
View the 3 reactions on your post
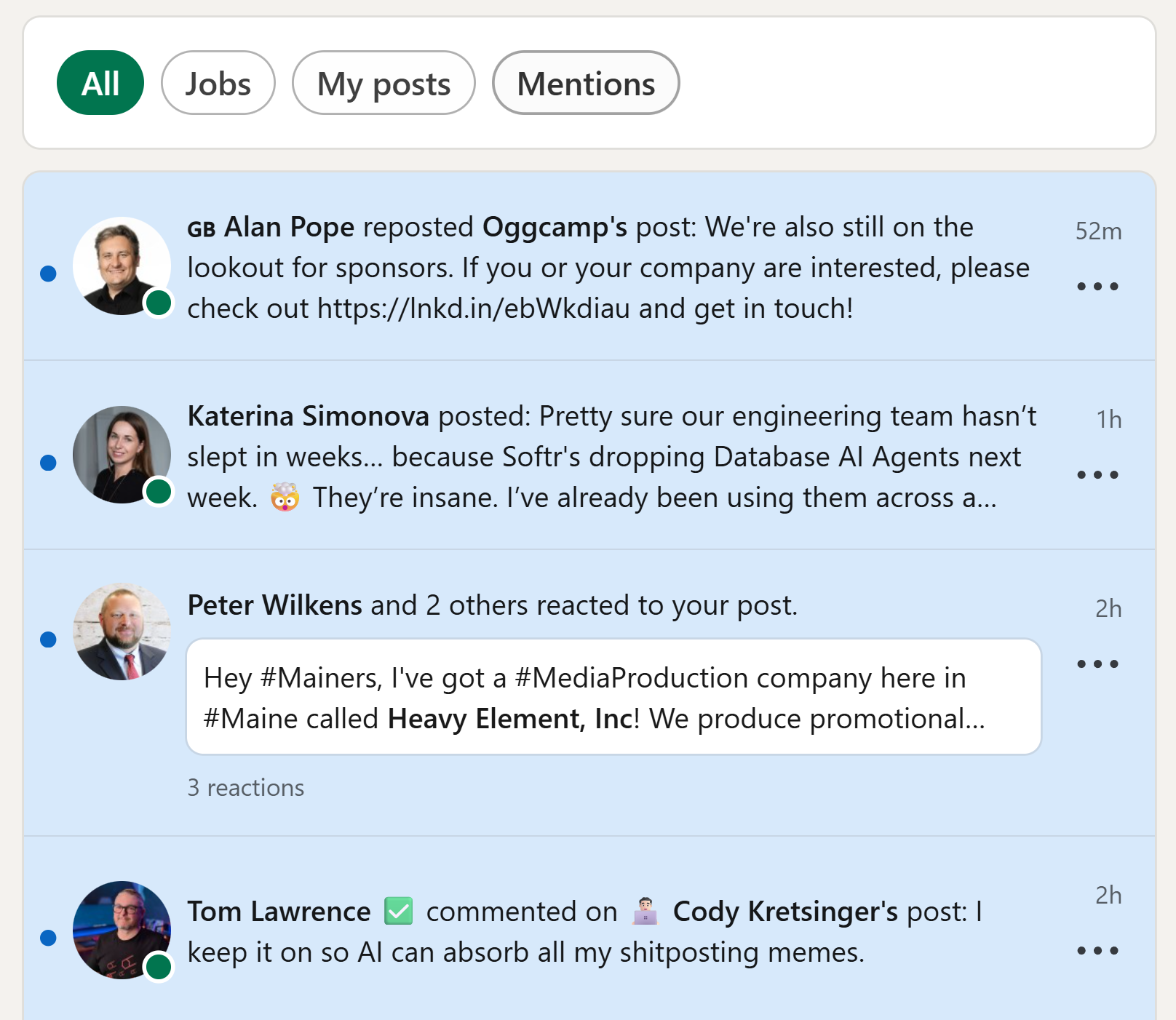click(x=246, y=787)
